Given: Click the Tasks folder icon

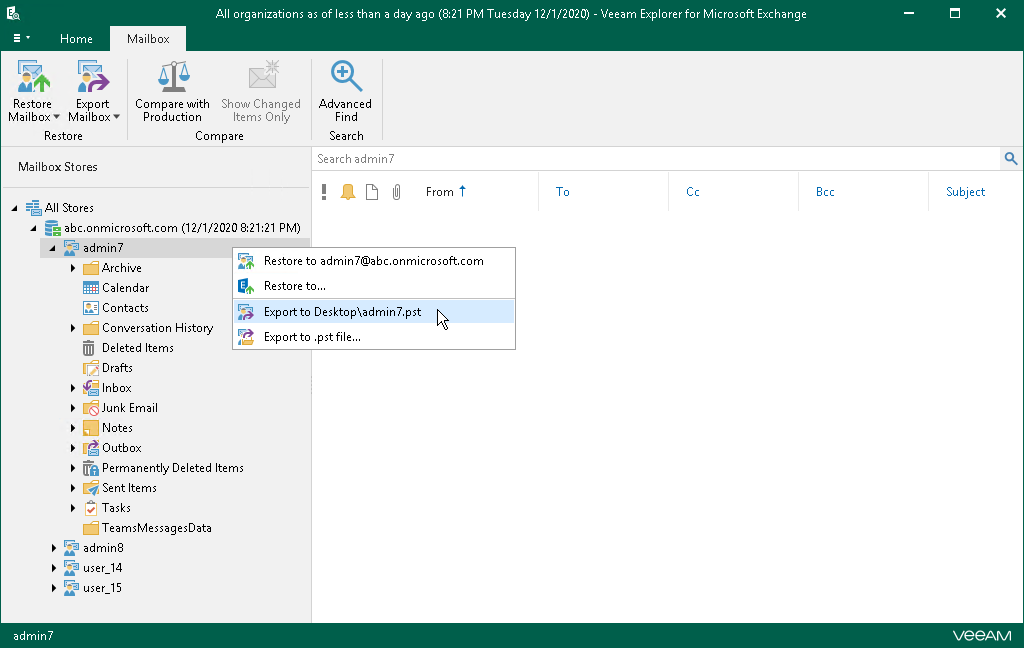Looking at the screenshot, I should (91, 508).
